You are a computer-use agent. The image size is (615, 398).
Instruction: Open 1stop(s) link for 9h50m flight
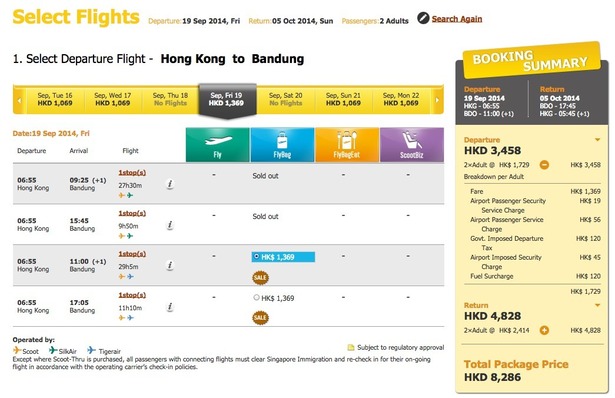coord(132,213)
